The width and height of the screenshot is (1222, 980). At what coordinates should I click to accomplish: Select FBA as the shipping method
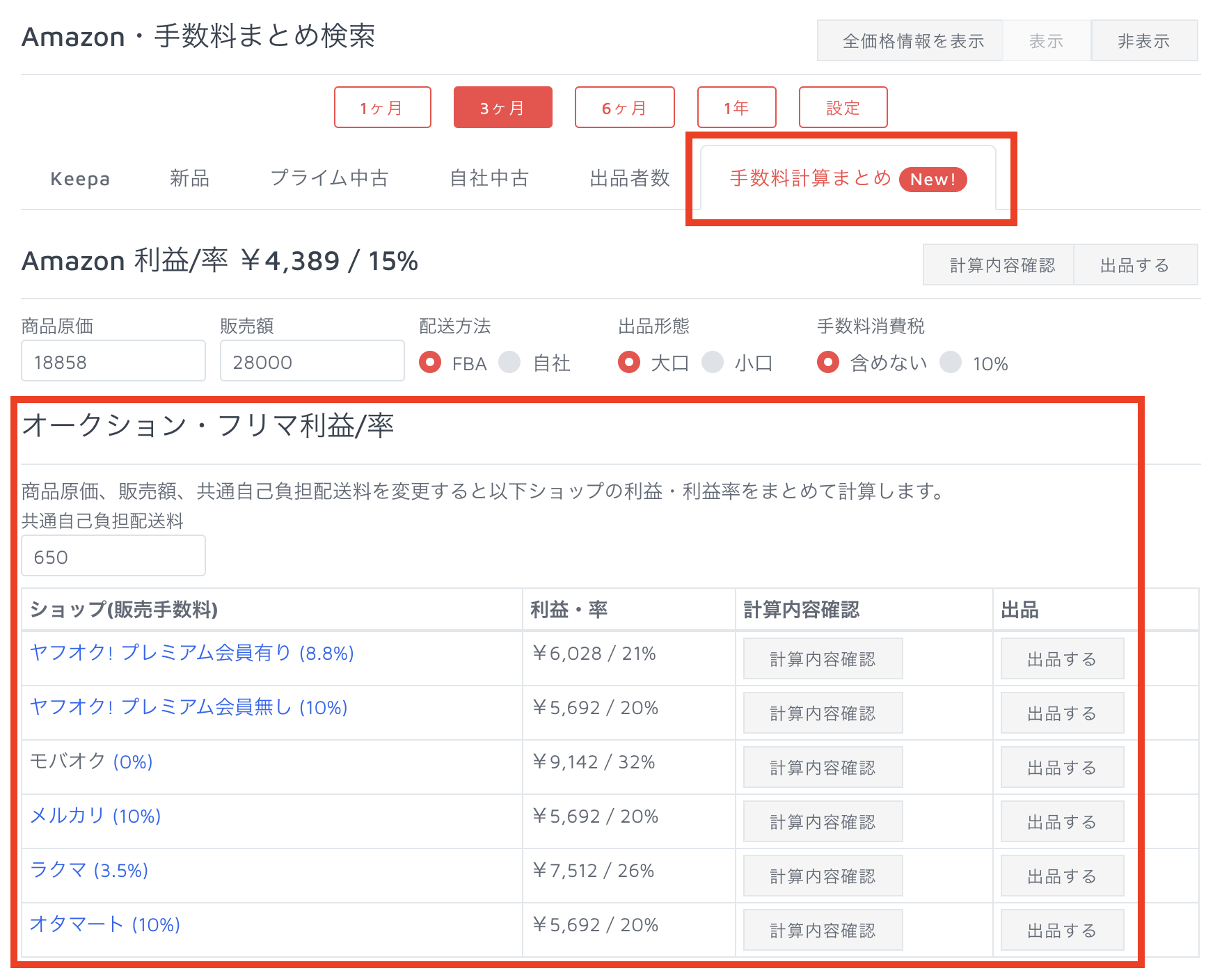[x=430, y=362]
